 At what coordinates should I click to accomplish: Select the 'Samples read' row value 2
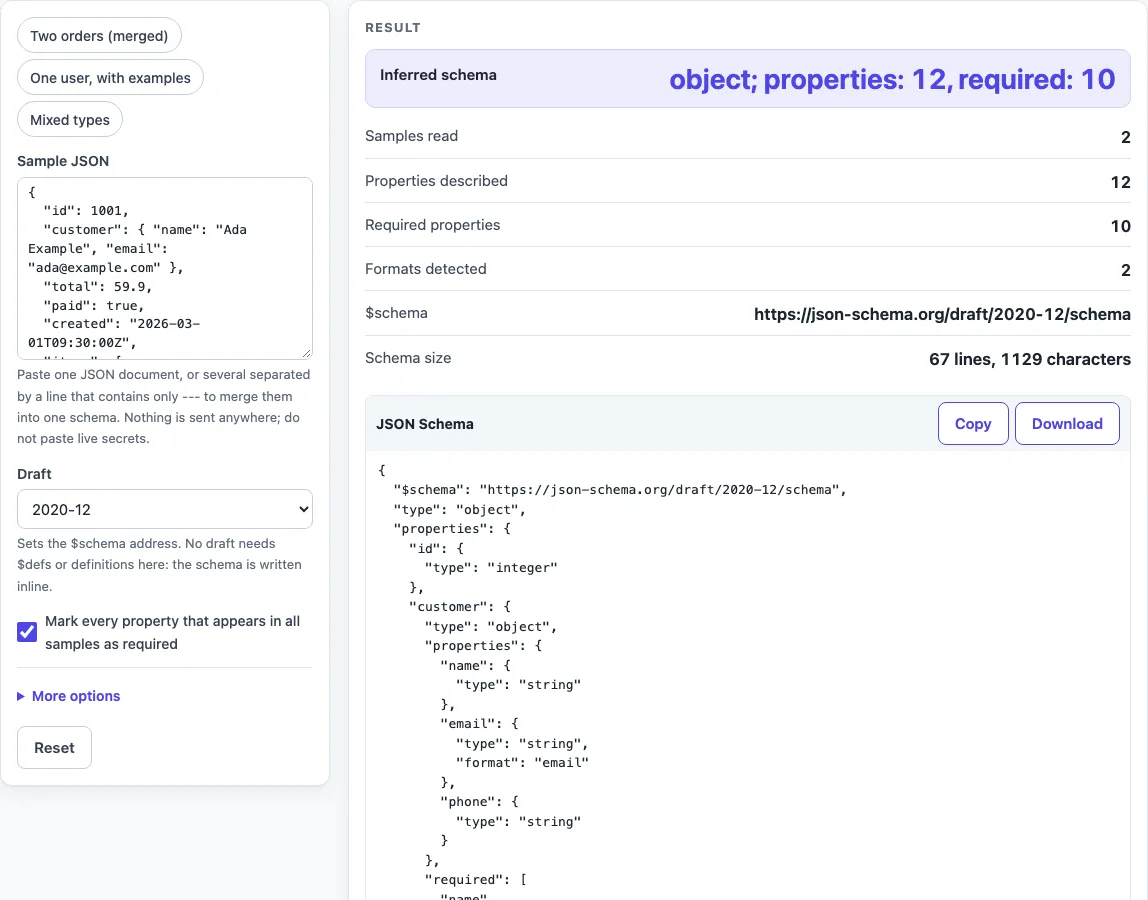[1125, 137]
